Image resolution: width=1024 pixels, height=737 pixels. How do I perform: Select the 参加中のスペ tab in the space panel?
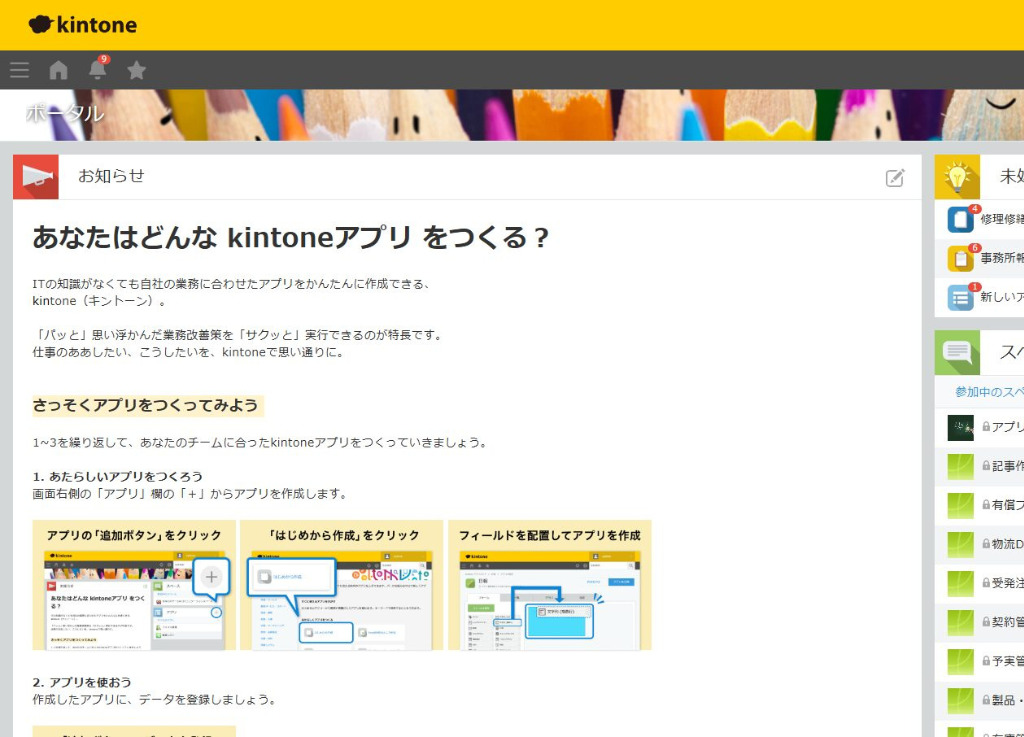coord(989,392)
